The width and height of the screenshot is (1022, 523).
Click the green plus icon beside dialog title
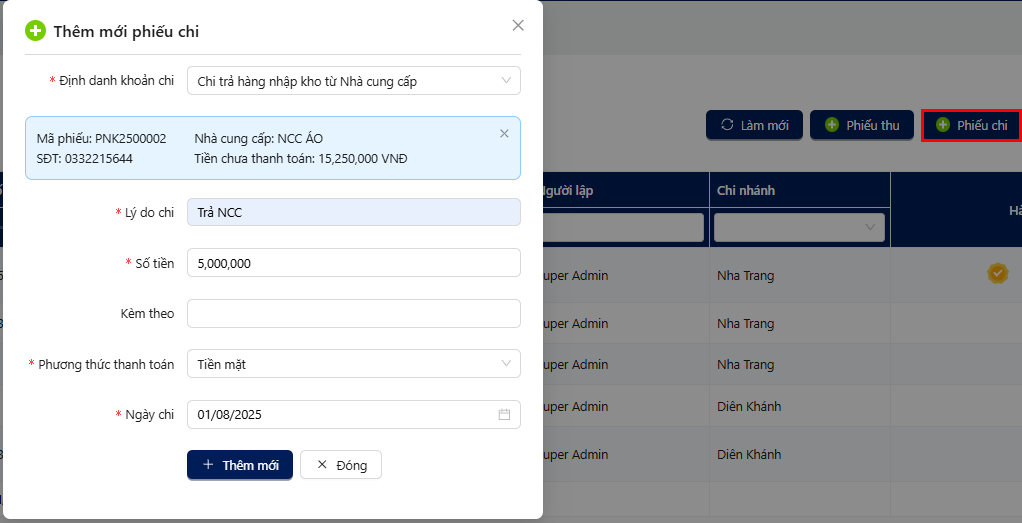point(35,31)
